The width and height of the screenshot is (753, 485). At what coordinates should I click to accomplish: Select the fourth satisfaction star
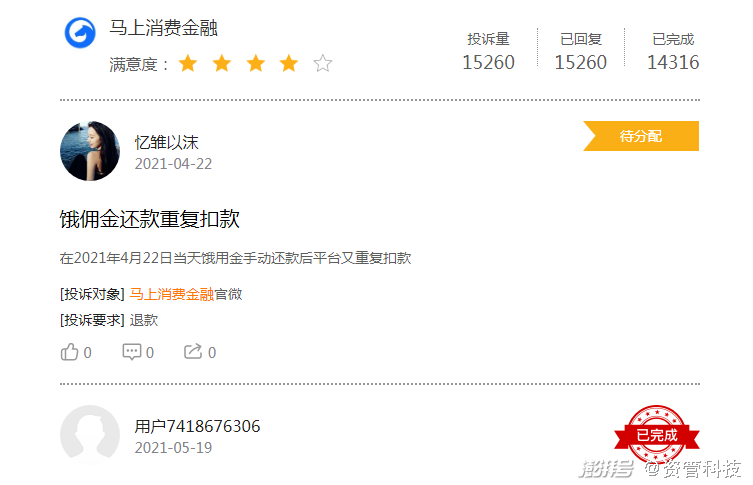tap(289, 63)
